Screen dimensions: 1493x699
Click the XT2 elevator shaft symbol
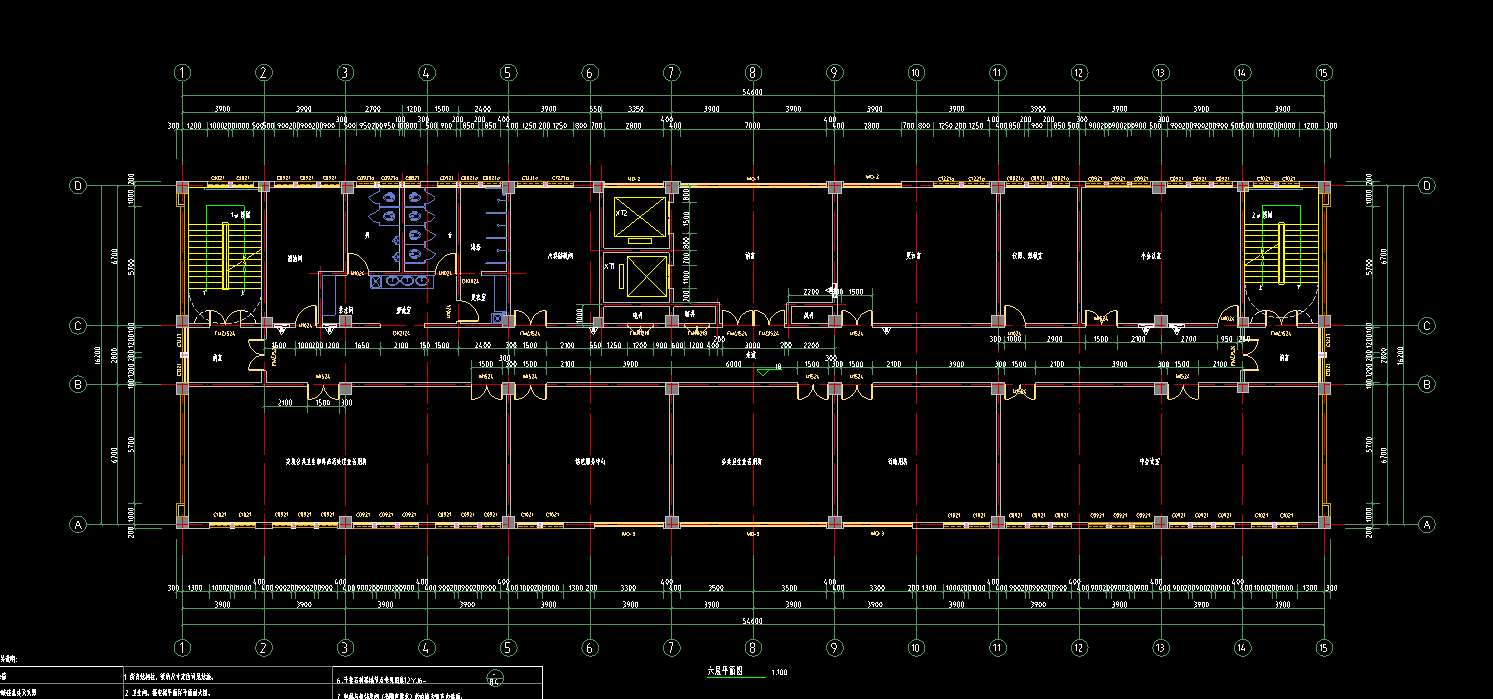tap(640, 218)
